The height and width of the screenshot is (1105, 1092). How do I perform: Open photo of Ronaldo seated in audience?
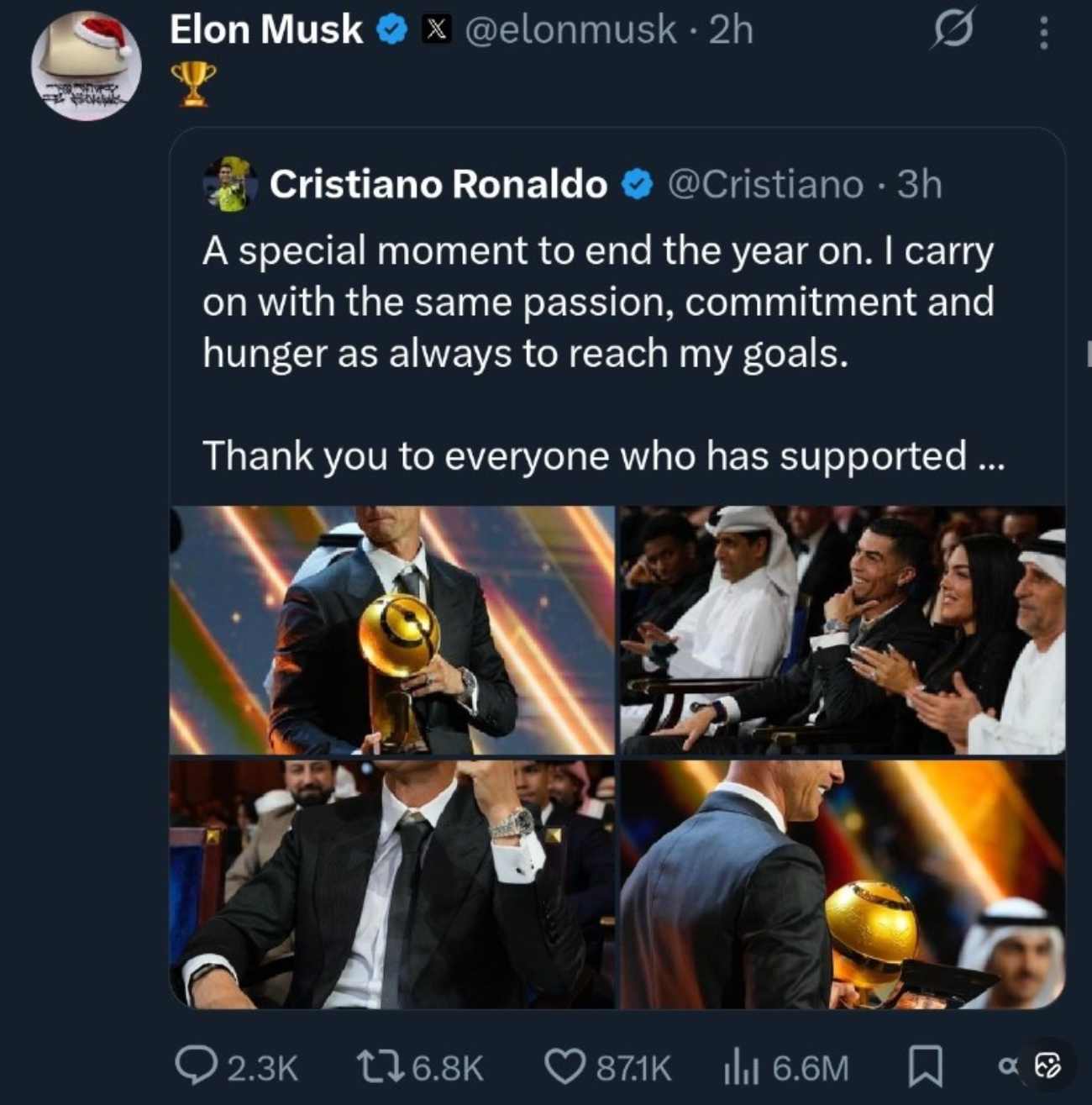(842, 630)
